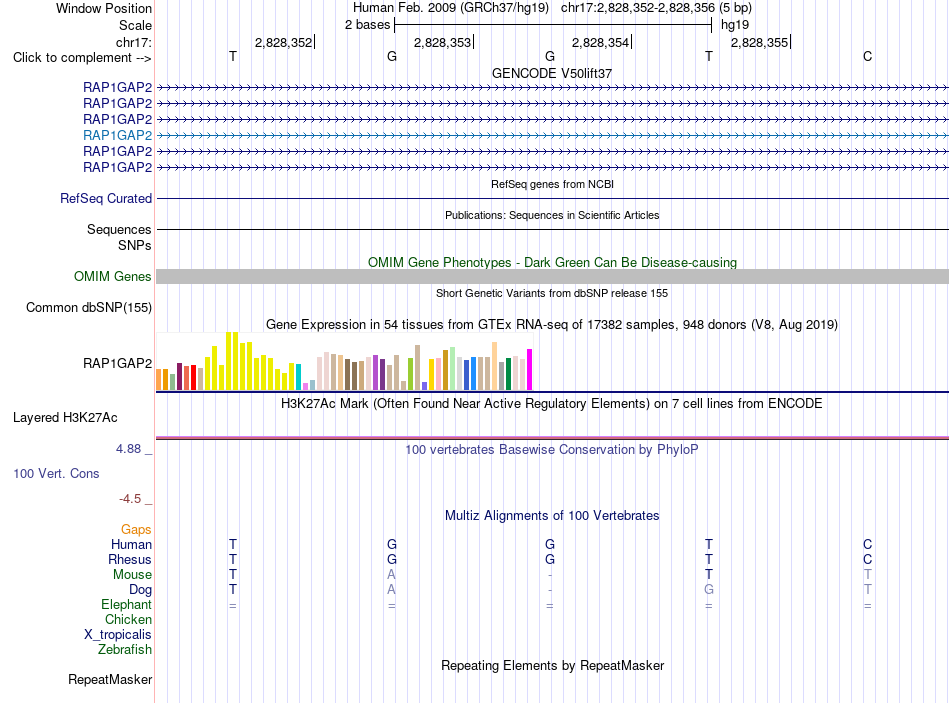Open the Multiz Alignments of 100 Vertebrates title
Image resolution: width=950 pixels, height=703 pixels.
[x=552, y=516]
